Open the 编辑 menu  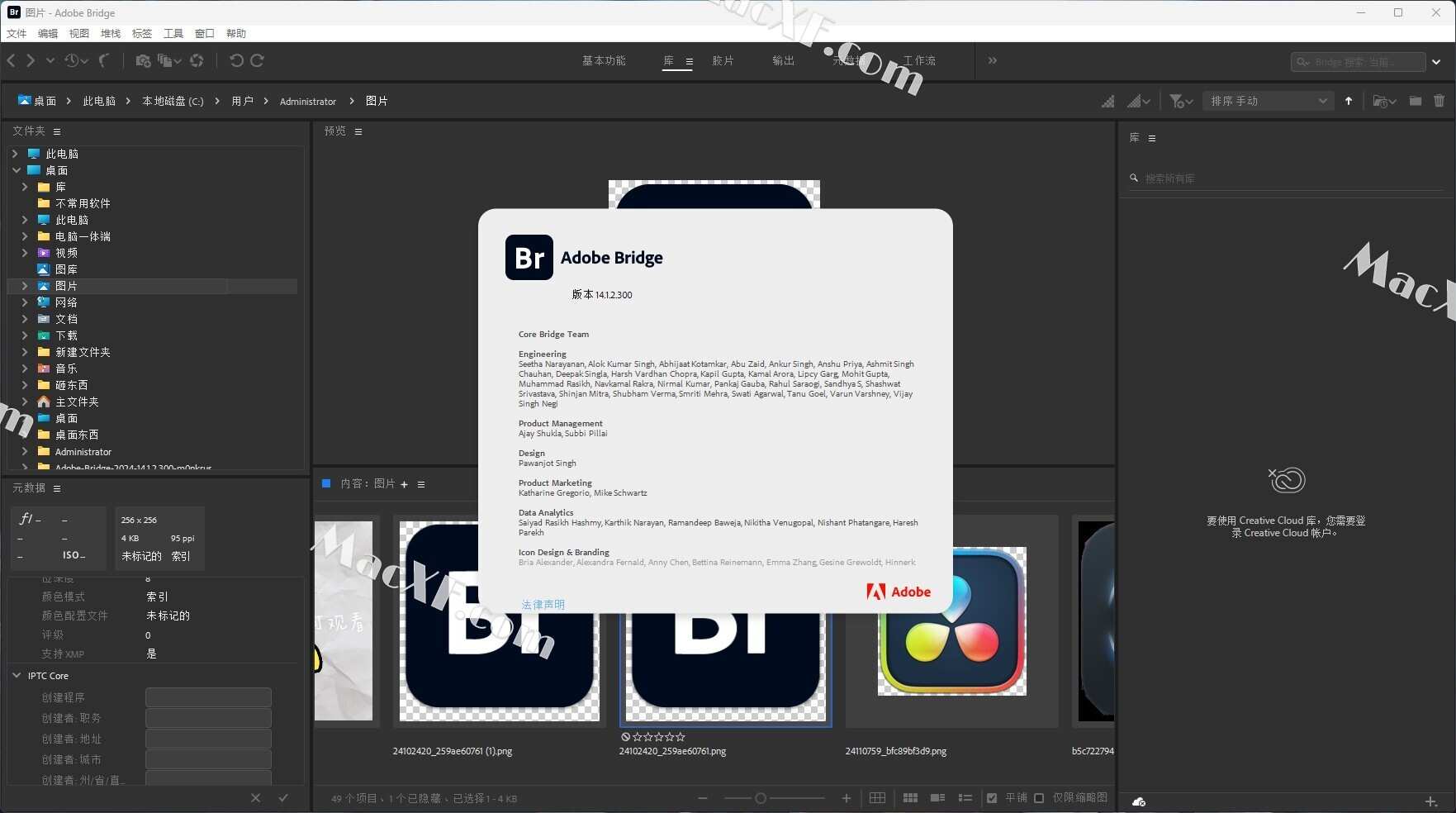(x=48, y=33)
